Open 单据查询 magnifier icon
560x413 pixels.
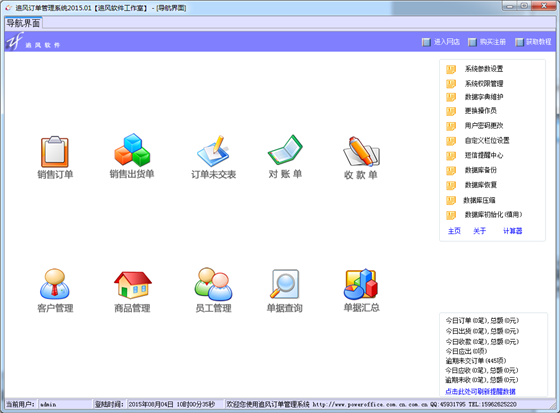(285, 284)
